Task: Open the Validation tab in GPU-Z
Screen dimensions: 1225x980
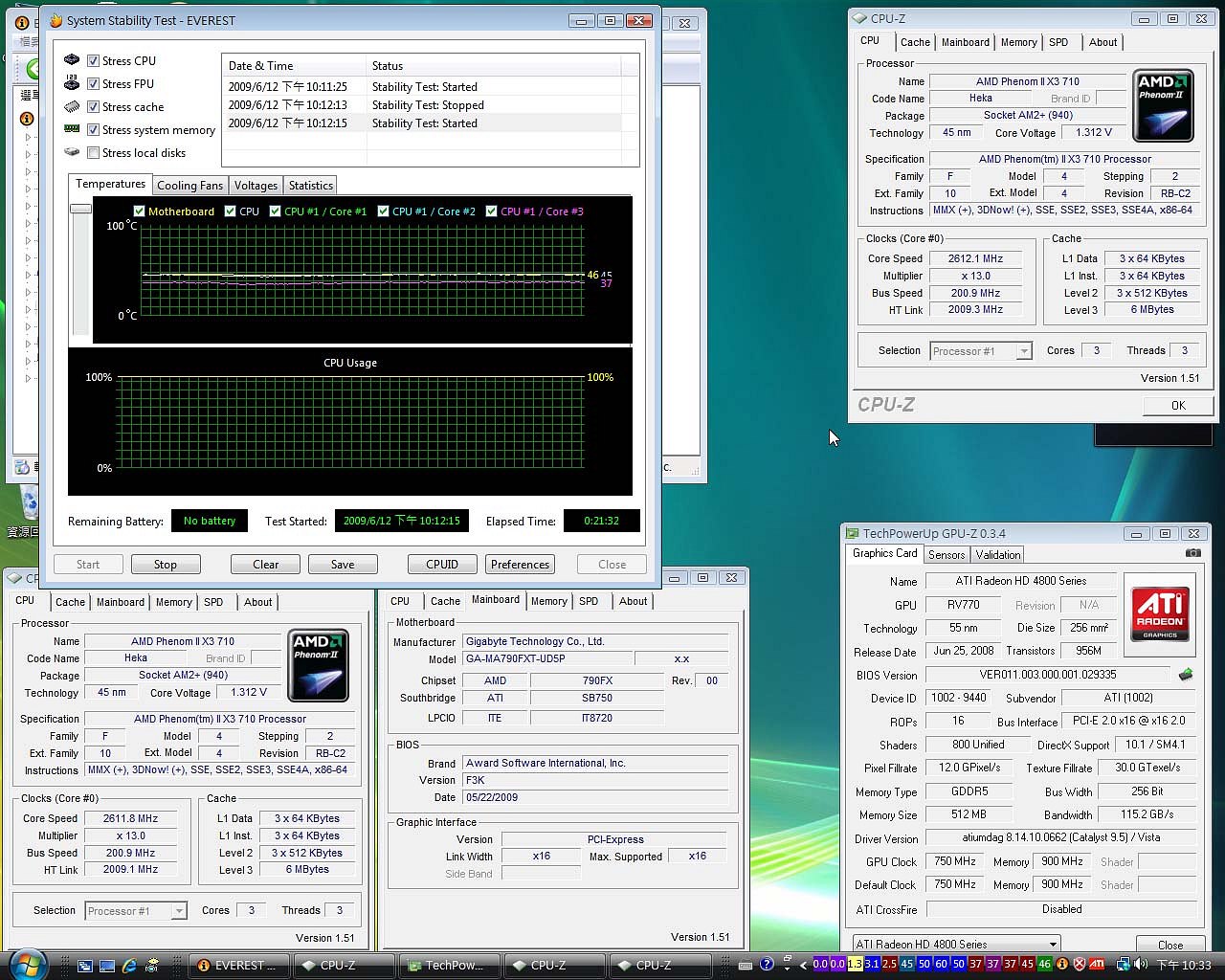Action: pyautogui.click(x=998, y=555)
